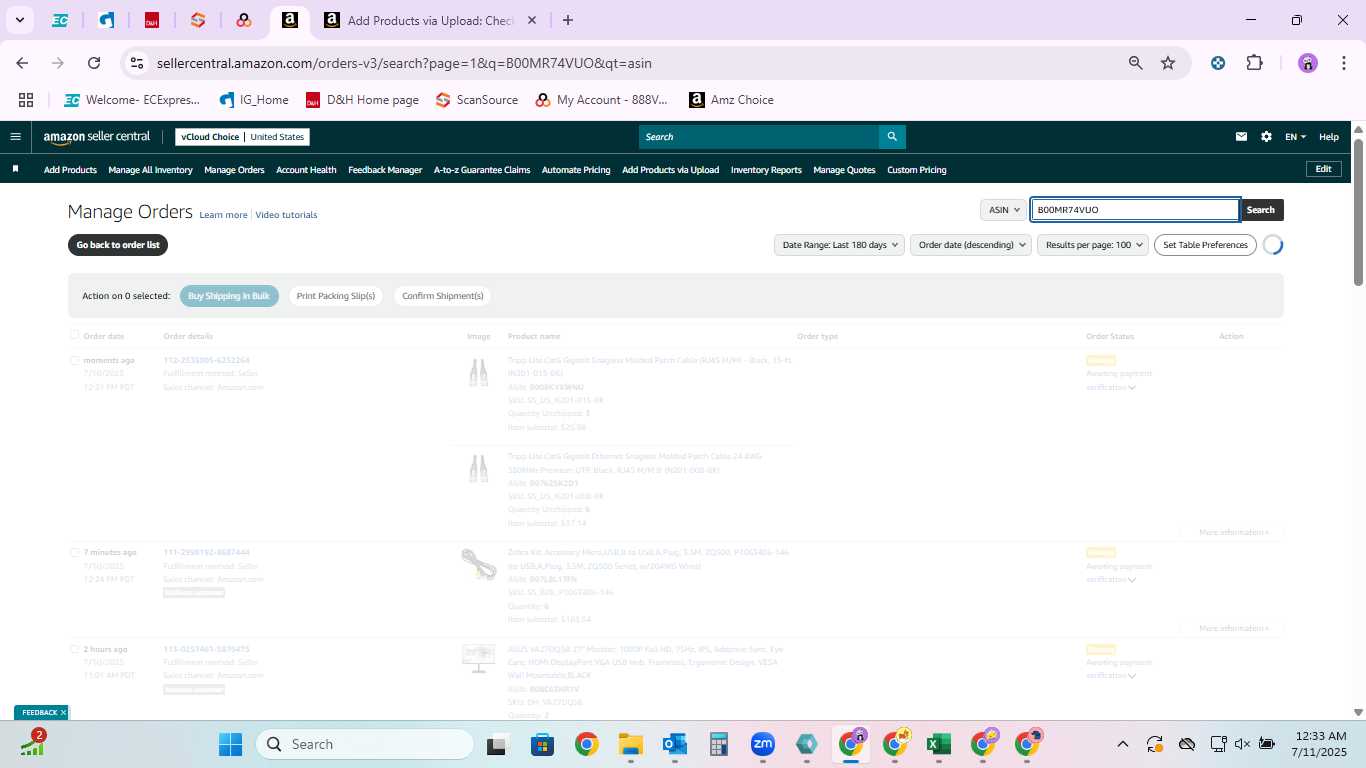Open the Chrome profile avatar
The width and height of the screenshot is (1366, 768).
point(1308,63)
